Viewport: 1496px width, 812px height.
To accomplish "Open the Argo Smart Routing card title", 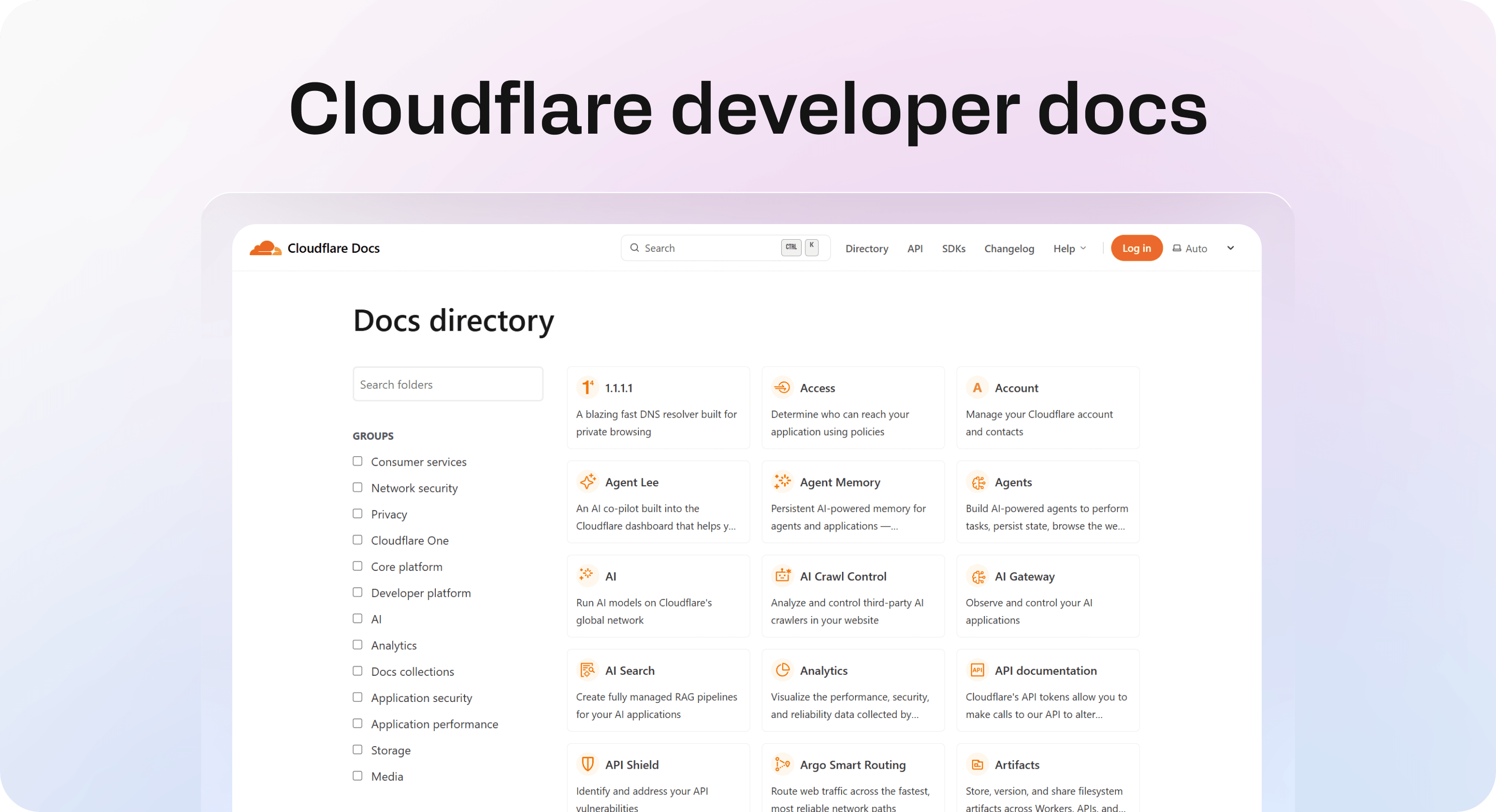I will [853, 764].
